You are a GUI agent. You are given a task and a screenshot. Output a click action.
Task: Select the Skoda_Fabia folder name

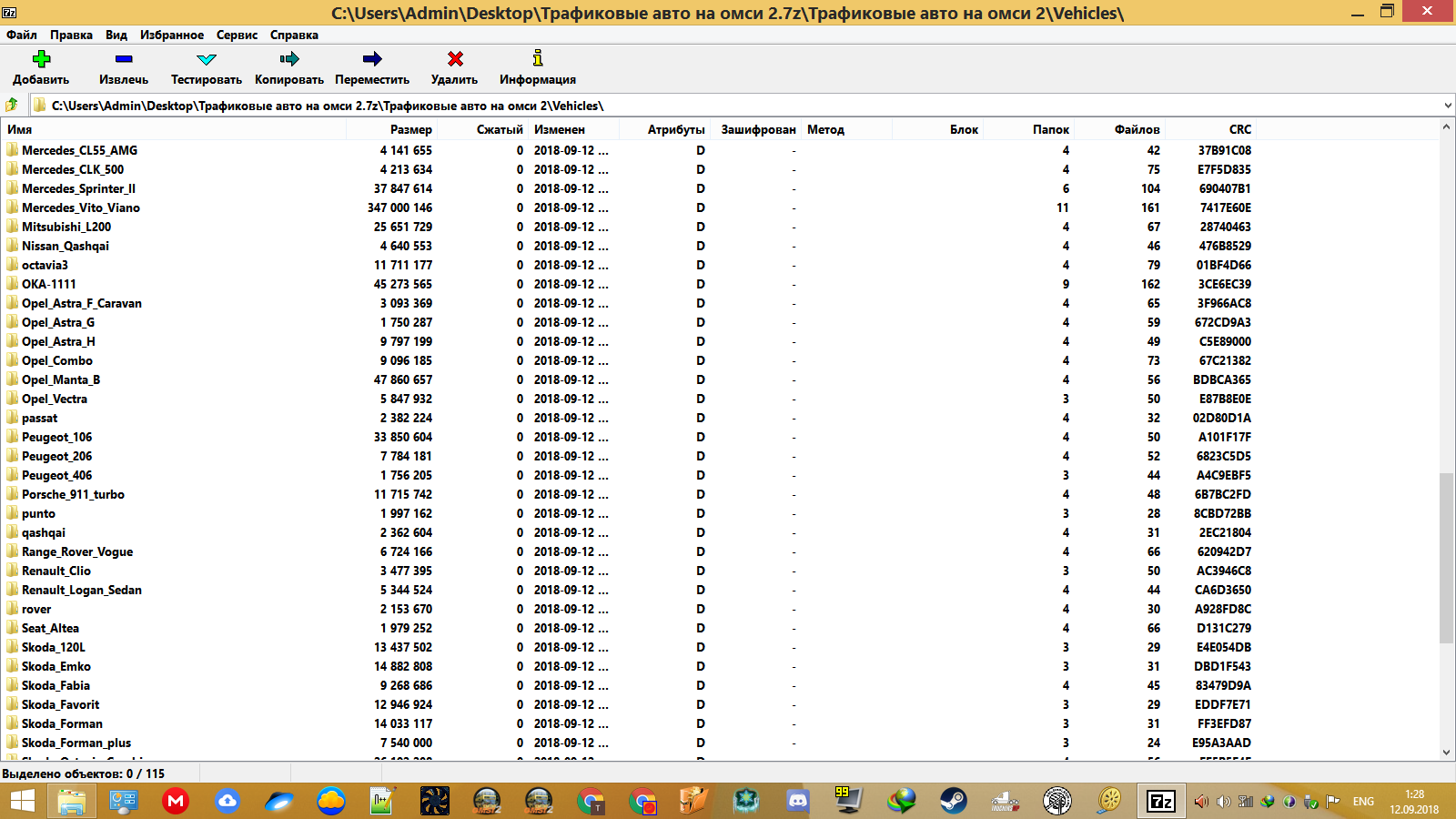[x=56, y=685]
